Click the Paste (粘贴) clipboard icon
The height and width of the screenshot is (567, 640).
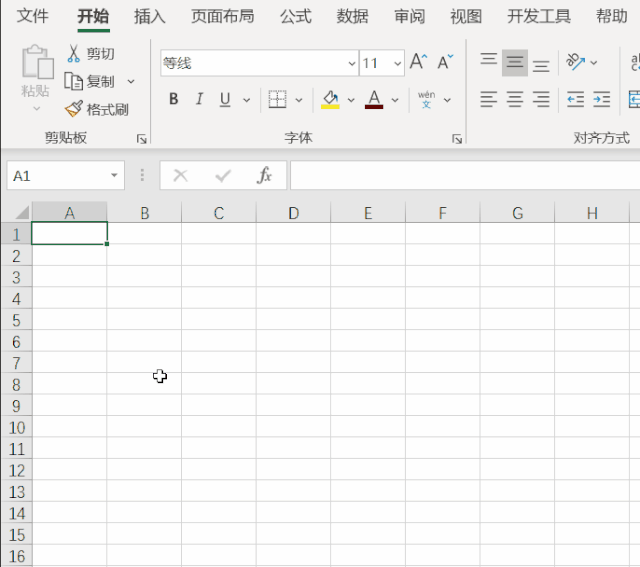pyautogui.click(x=38, y=62)
